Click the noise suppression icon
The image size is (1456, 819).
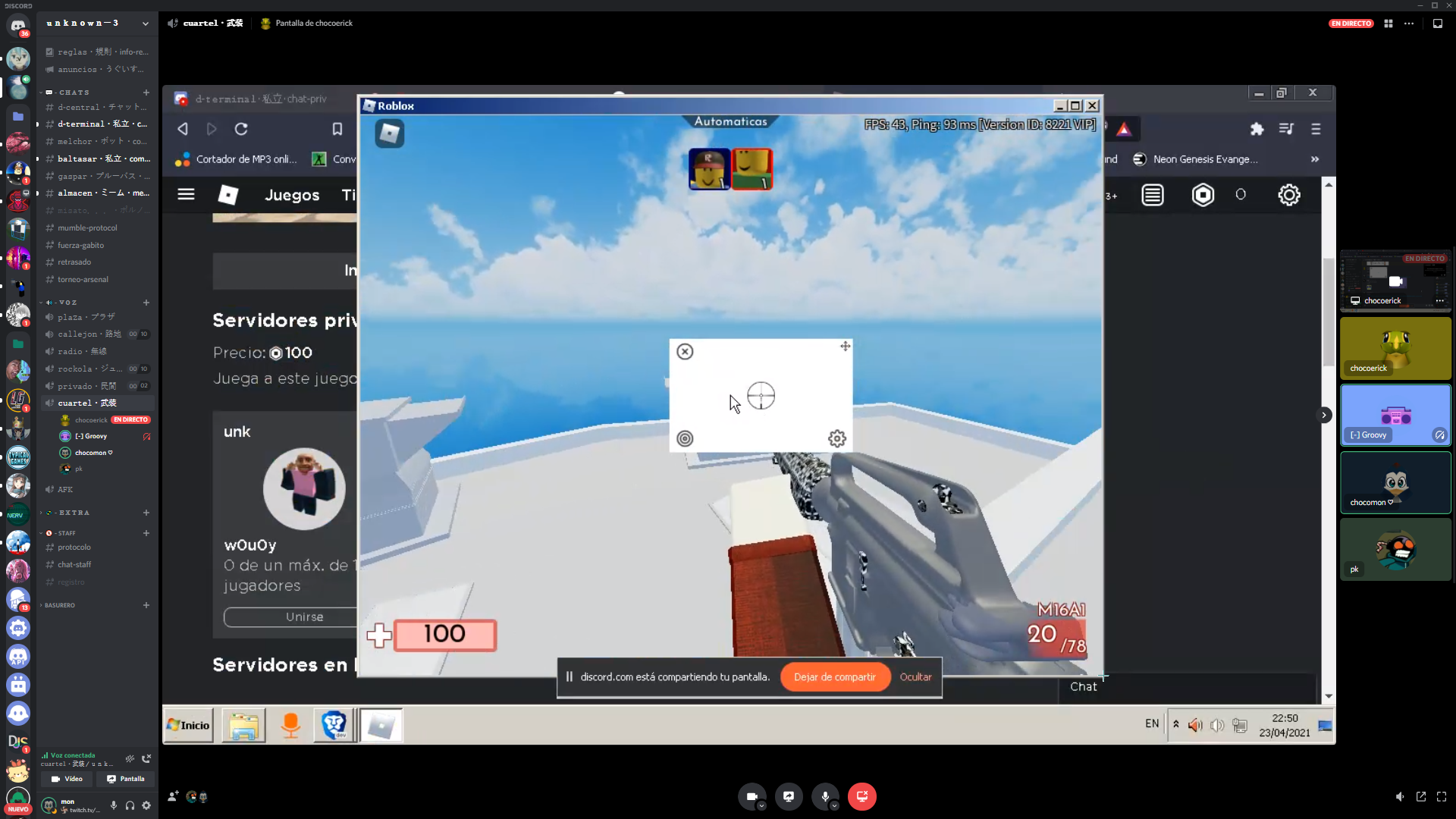[130, 758]
